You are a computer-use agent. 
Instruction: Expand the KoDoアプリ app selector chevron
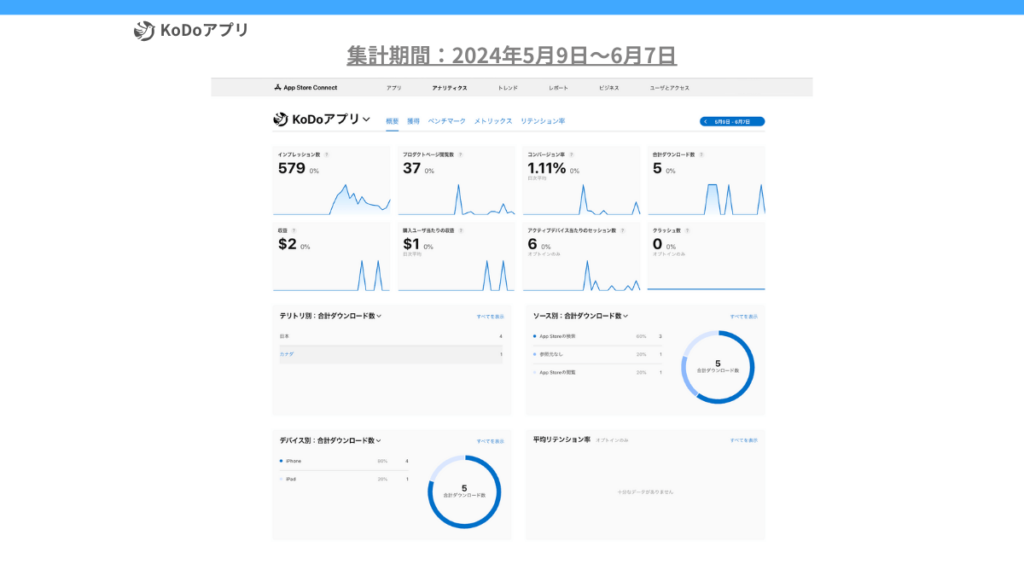click(x=366, y=120)
